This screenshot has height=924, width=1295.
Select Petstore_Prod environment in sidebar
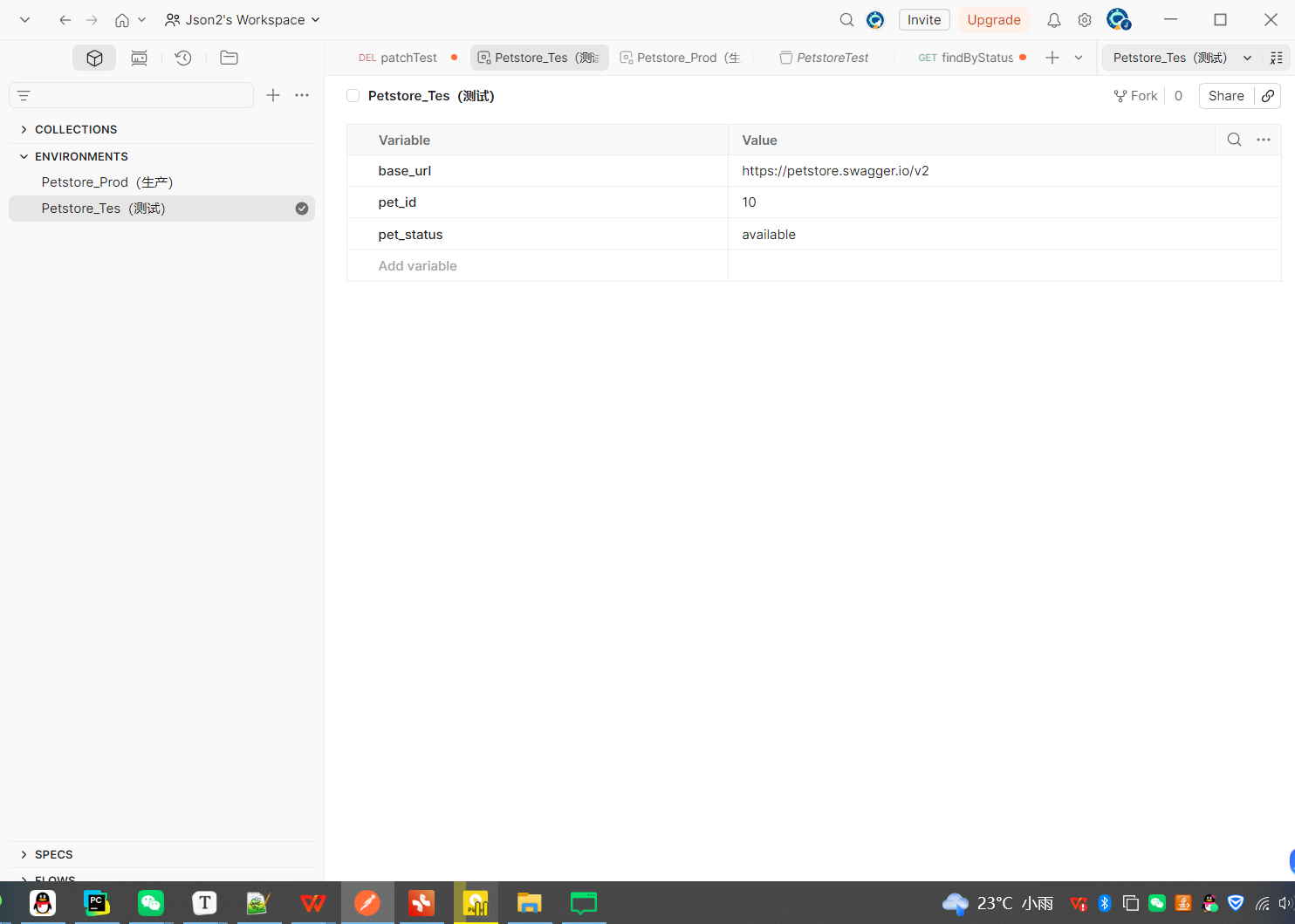[162, 182]
